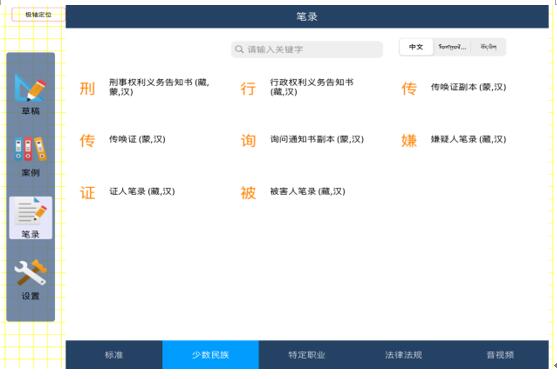The image size is (557, 379).
Task: Open 设置 wrench and hammer icon
Action: coord(30,272)
